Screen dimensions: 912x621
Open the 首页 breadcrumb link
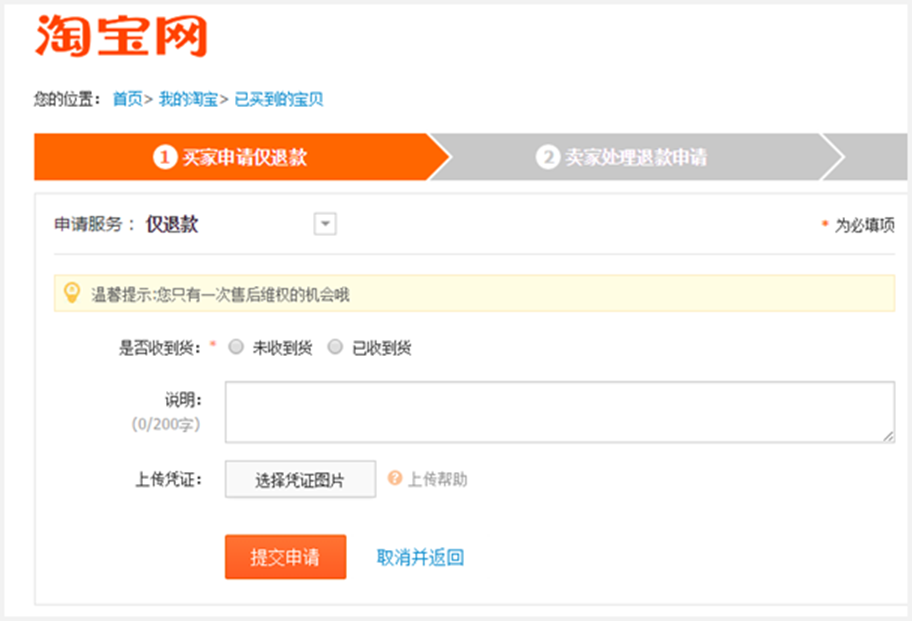click(127, 99)
